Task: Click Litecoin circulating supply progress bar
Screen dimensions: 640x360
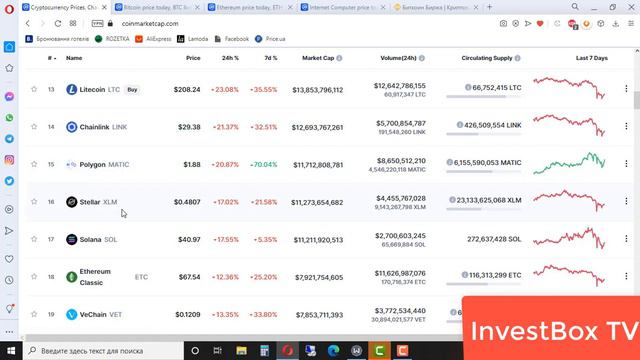Action: pos(484,97)
